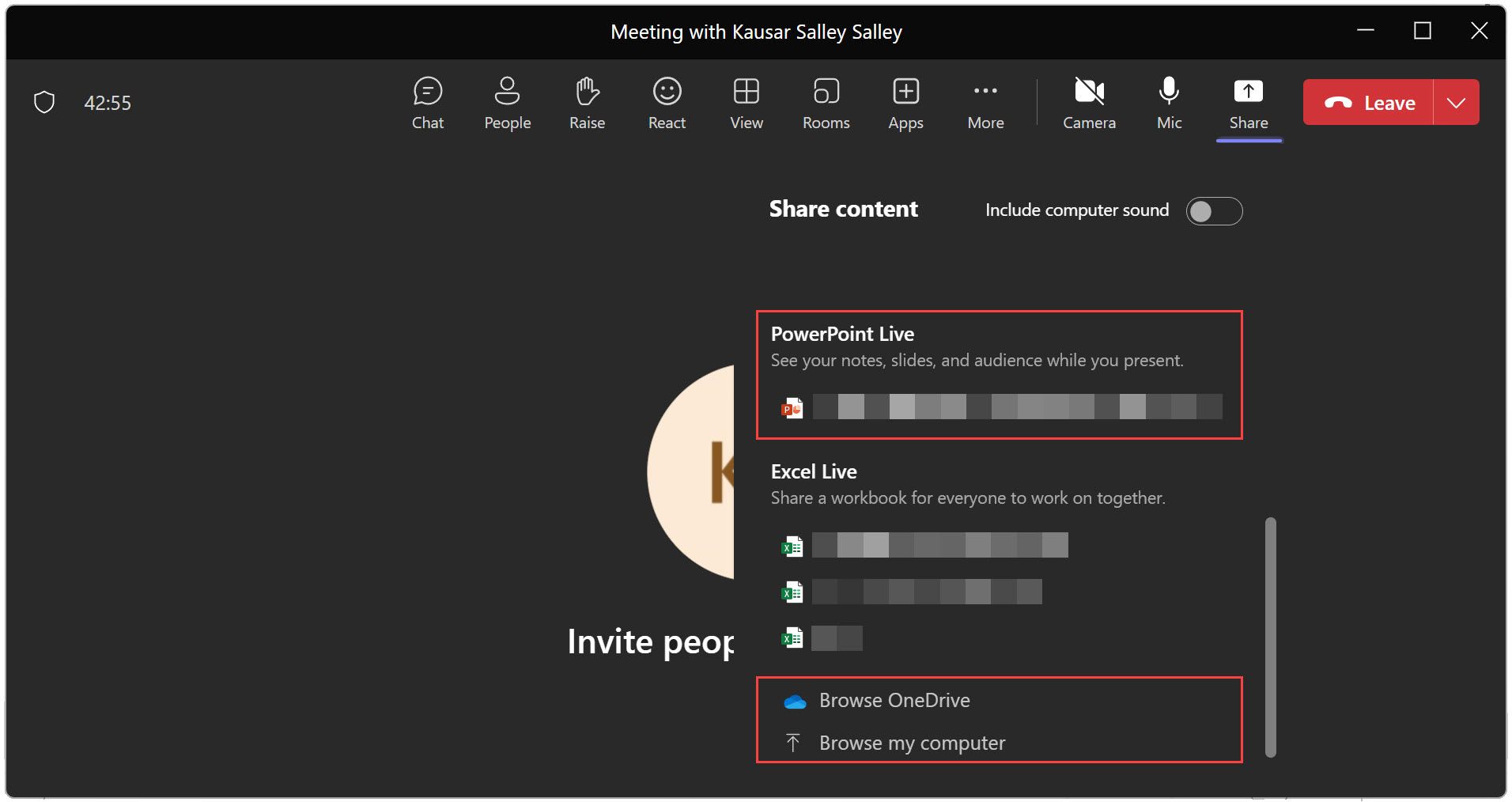Change layout using the View icon
The height and width of the screenshot is (802, 1512).
746,102
